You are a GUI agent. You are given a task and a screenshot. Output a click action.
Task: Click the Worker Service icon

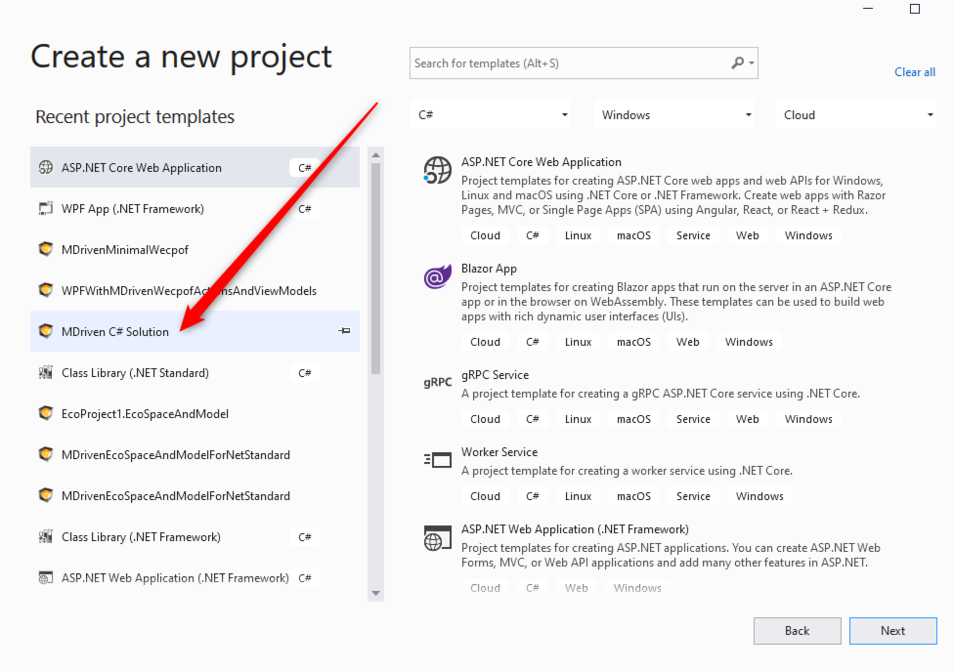pos(437,460)
